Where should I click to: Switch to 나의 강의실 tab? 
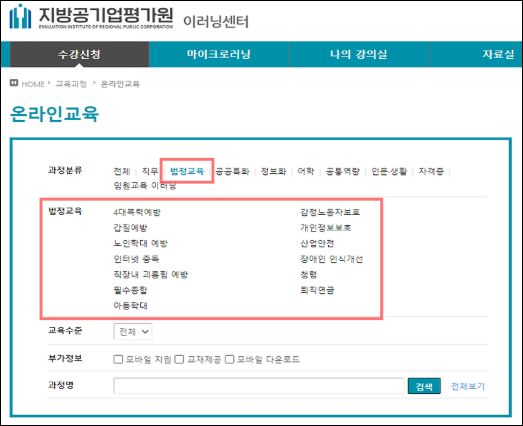click(x=358, y=54)
